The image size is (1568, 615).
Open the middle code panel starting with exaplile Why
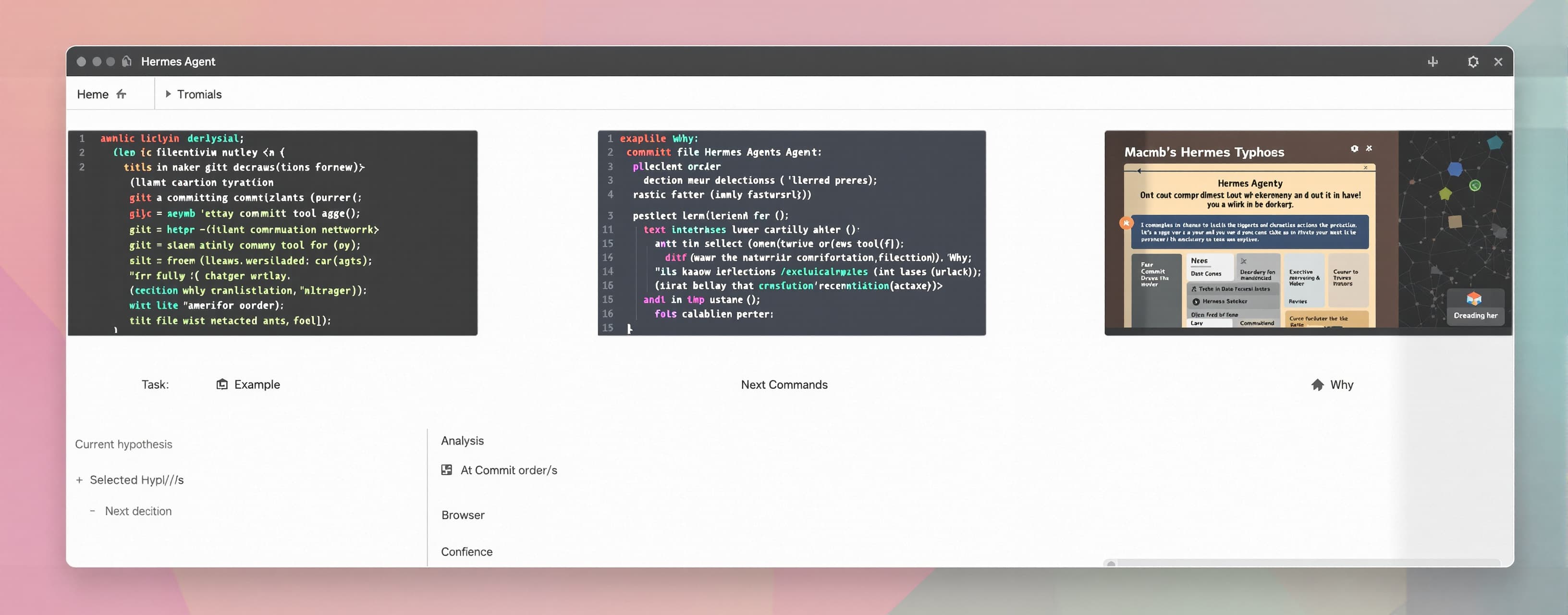point(792,233)
